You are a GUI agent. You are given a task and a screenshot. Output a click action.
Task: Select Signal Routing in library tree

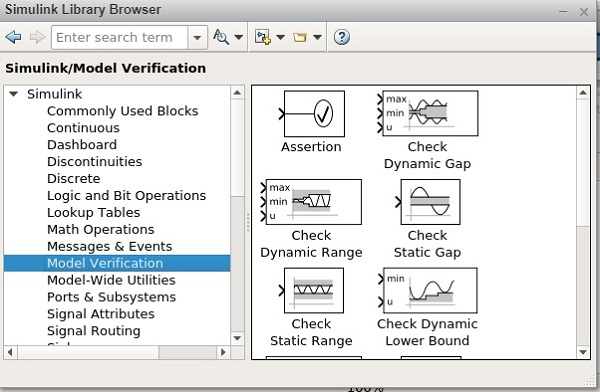click(x=94, y=331)
